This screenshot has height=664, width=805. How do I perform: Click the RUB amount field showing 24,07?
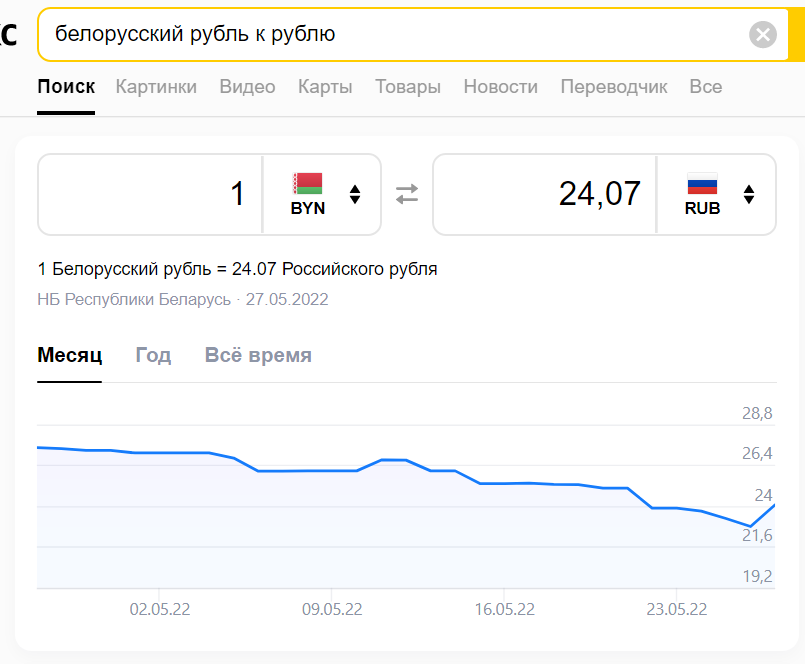(x=545, y=194)
